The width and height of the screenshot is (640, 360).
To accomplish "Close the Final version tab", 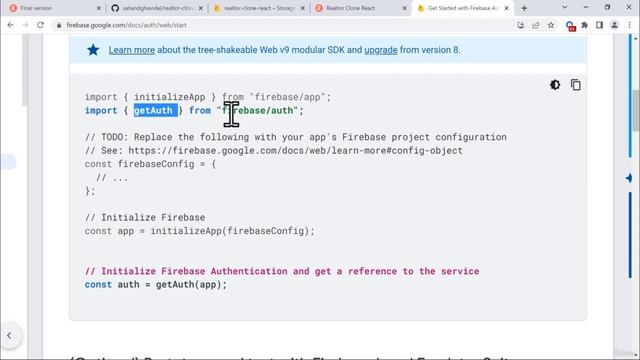I will (x=98, y=8).
